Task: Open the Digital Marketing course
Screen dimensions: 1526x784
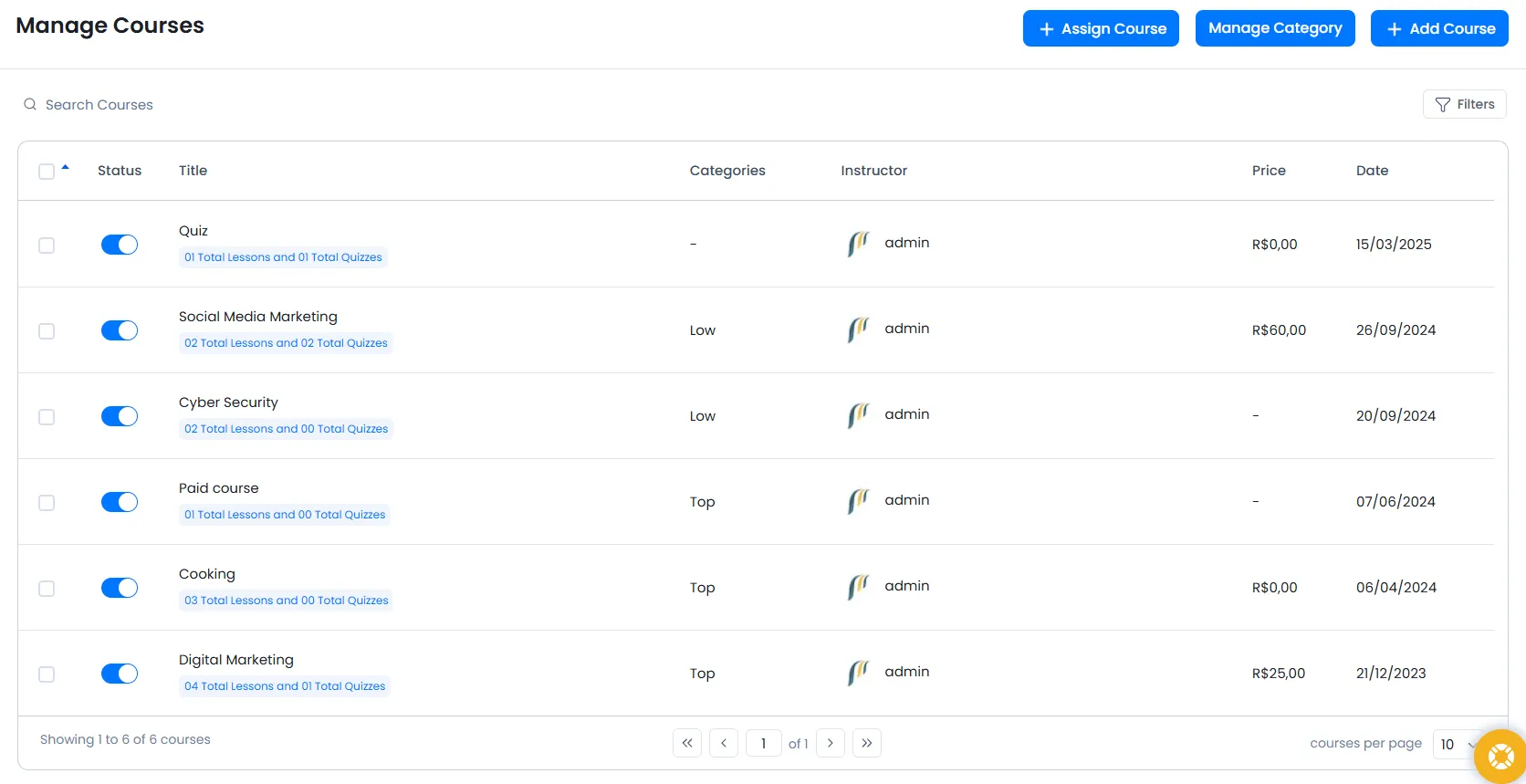Action: 236,660
